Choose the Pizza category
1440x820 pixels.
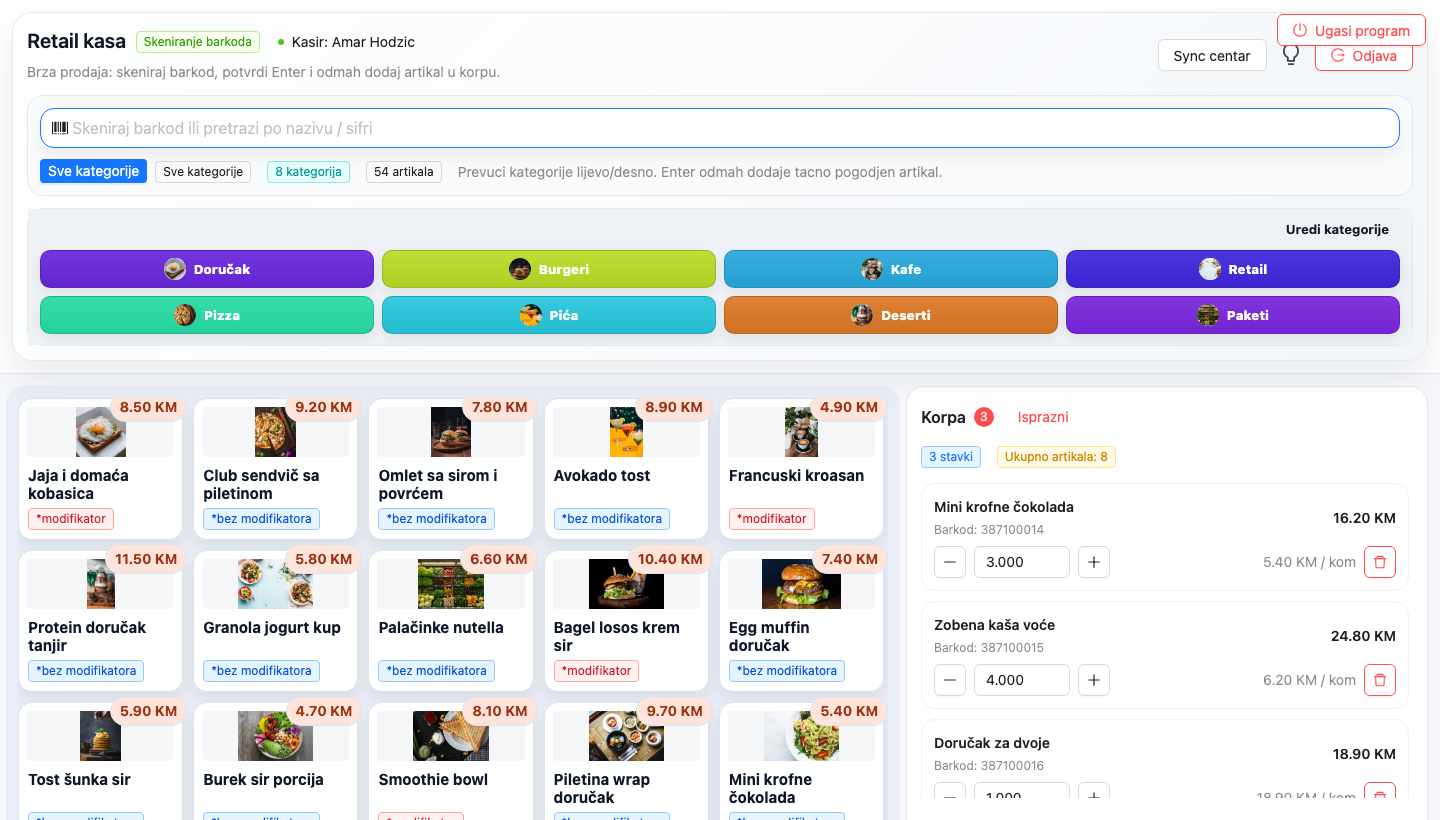(x=207, y=315)
